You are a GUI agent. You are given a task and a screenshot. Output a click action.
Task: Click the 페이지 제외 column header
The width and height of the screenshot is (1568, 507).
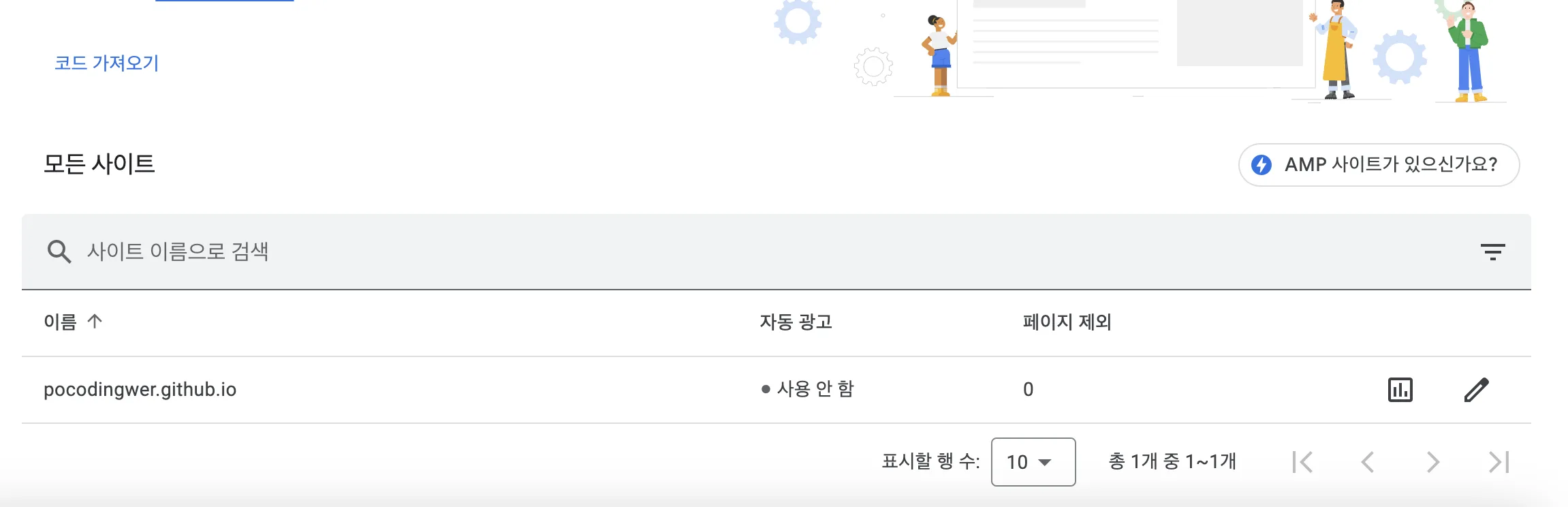[1067, 321]
